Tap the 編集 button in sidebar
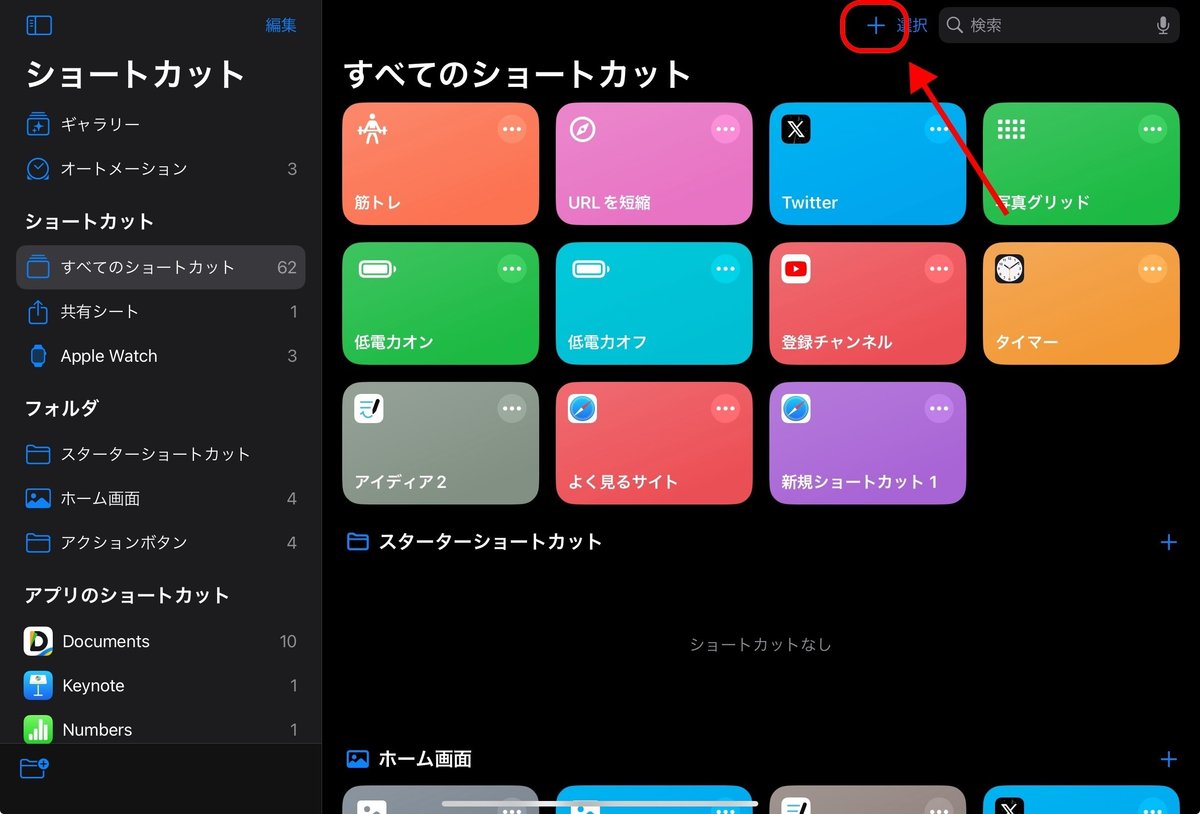This screenshot has width=1200, height=814. [281, 26]
